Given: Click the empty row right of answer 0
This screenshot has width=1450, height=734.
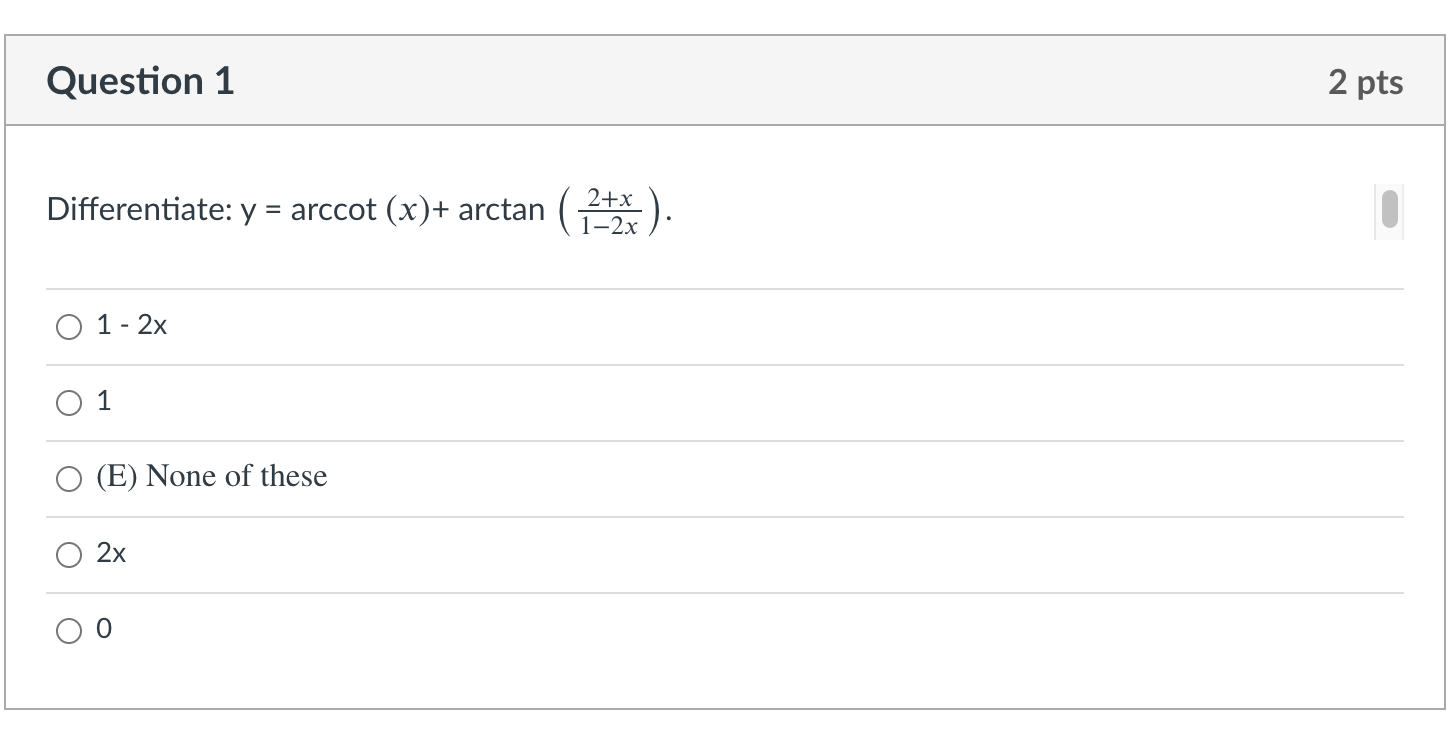Looking at the screenshot, I should pyautogui.click(x=758, y=631).
